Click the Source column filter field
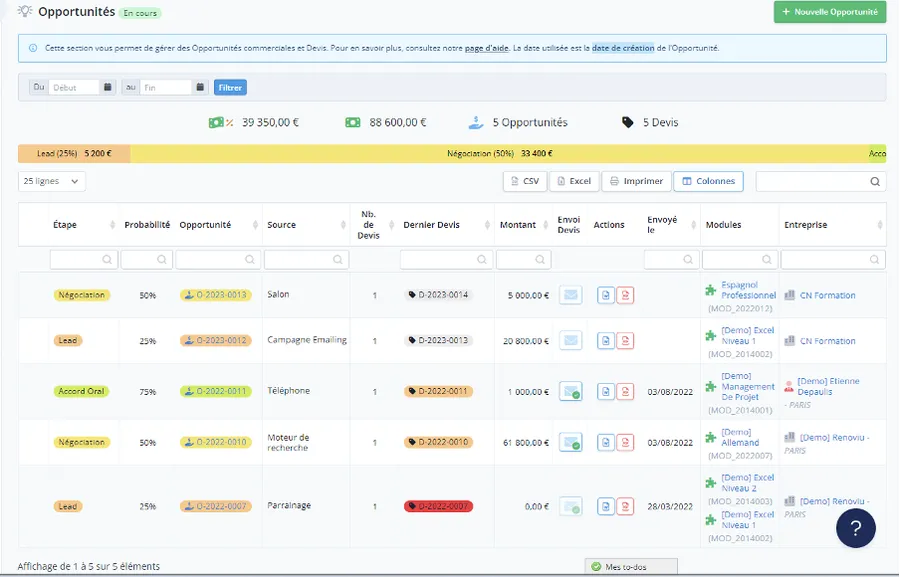This screenshot has width=900, height=577. 306,260
